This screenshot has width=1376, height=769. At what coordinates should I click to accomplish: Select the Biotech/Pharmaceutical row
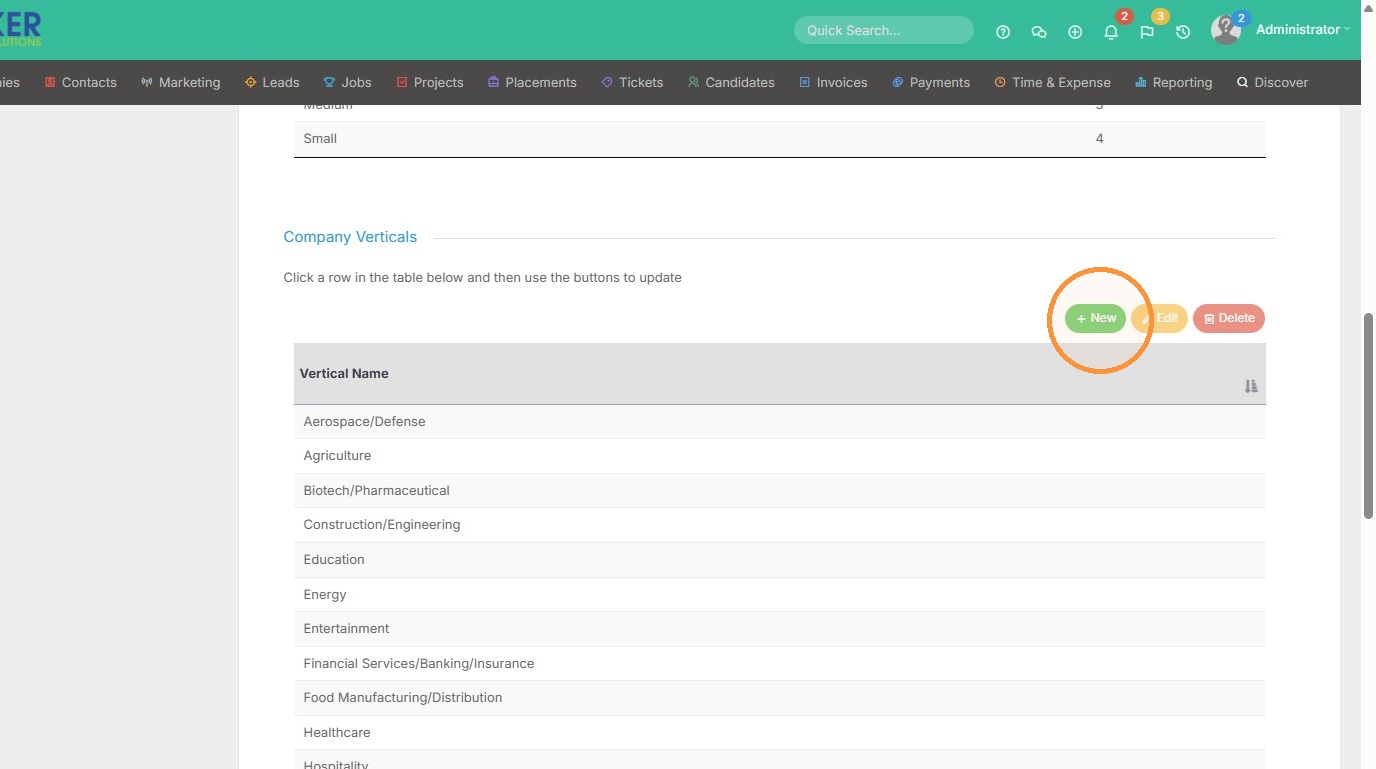(x=780, y=491)
